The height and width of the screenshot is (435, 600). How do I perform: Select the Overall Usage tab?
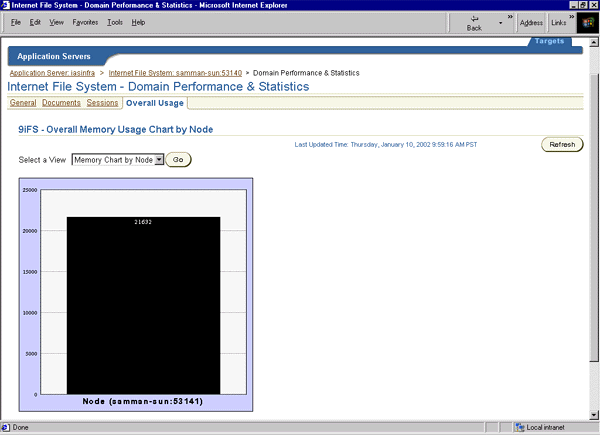coord(155,103)
